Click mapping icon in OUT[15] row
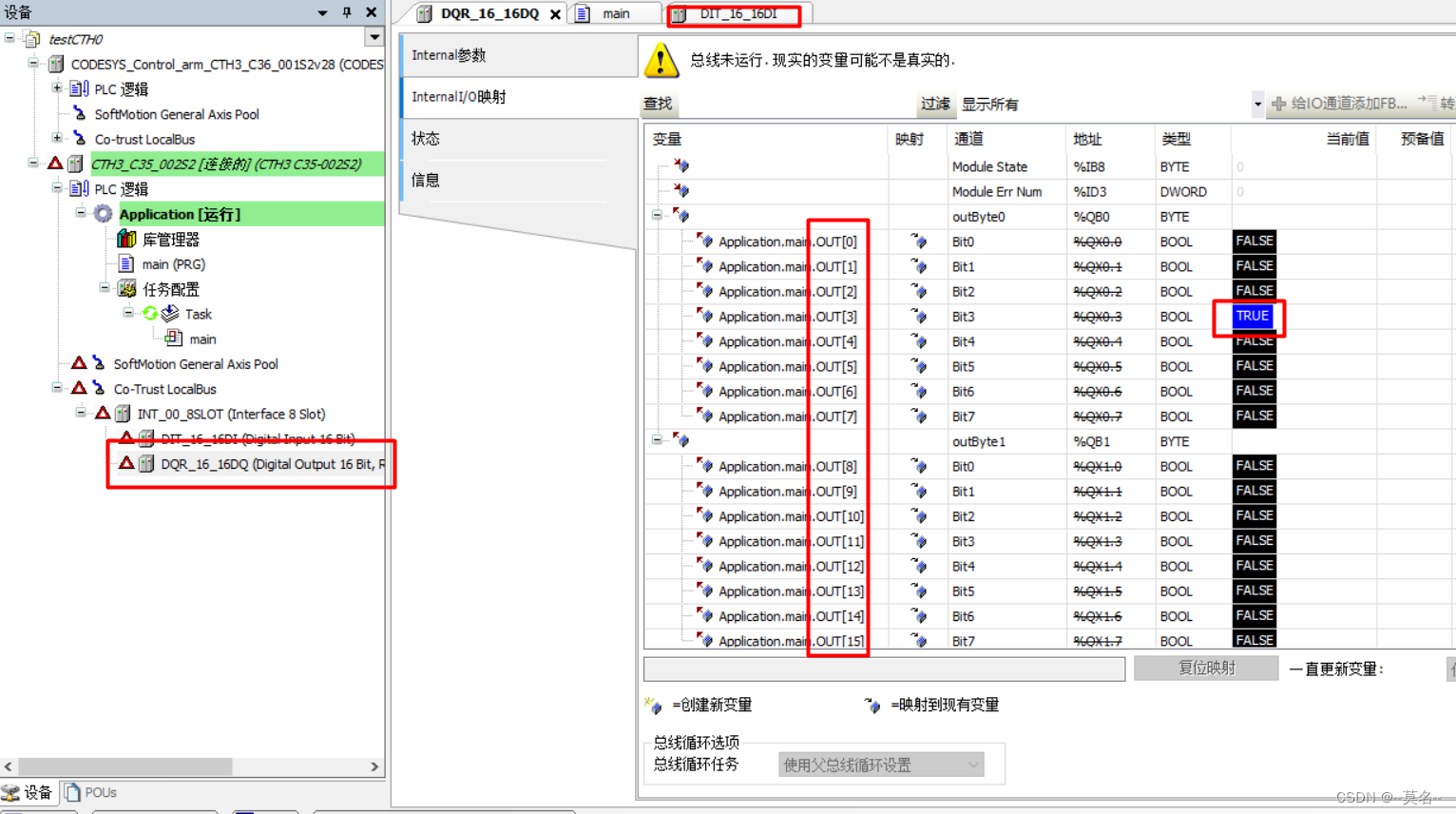Image resolution: width=1456 pixels, height=814 pixels. [x=919, y=641]
